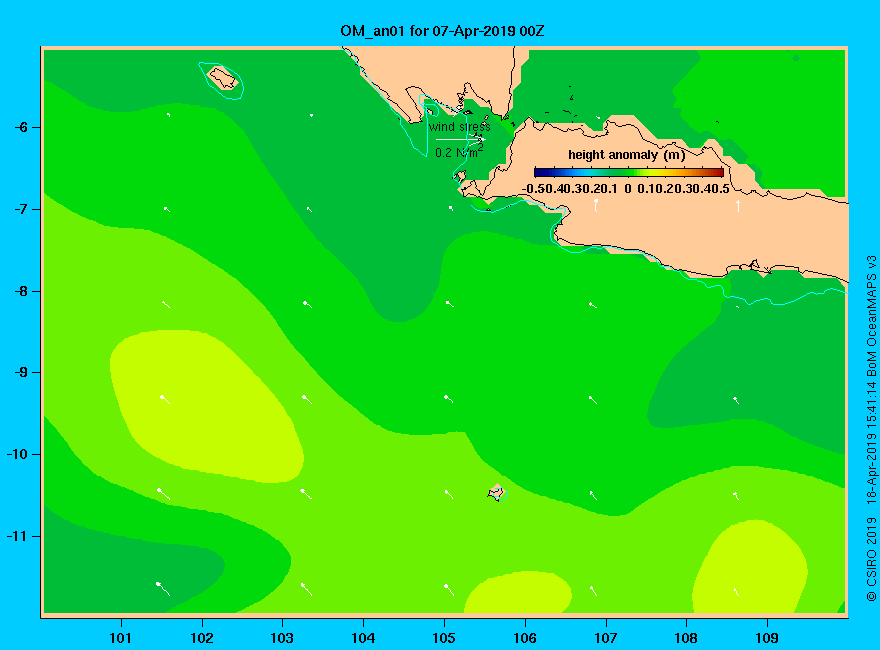Image resolution: width=880 pixels, height=650 pixels.
Task: Click the latitude label '-8'
Action: [x=20, y=291]
